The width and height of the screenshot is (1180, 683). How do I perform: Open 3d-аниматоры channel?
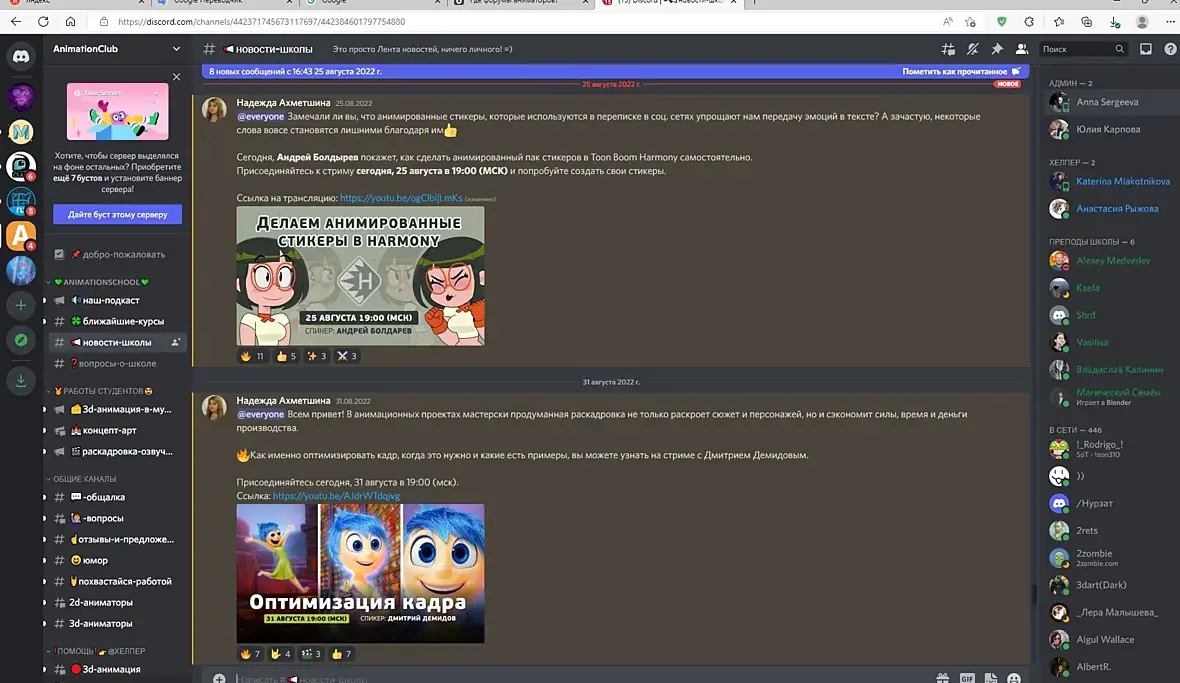coord(117,624)
